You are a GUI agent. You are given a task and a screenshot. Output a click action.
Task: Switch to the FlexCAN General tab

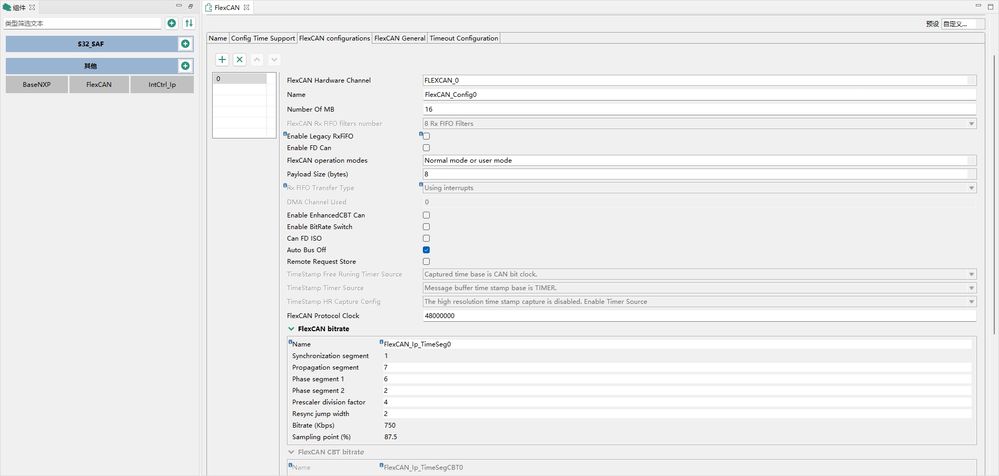click(x=400, y=38)
